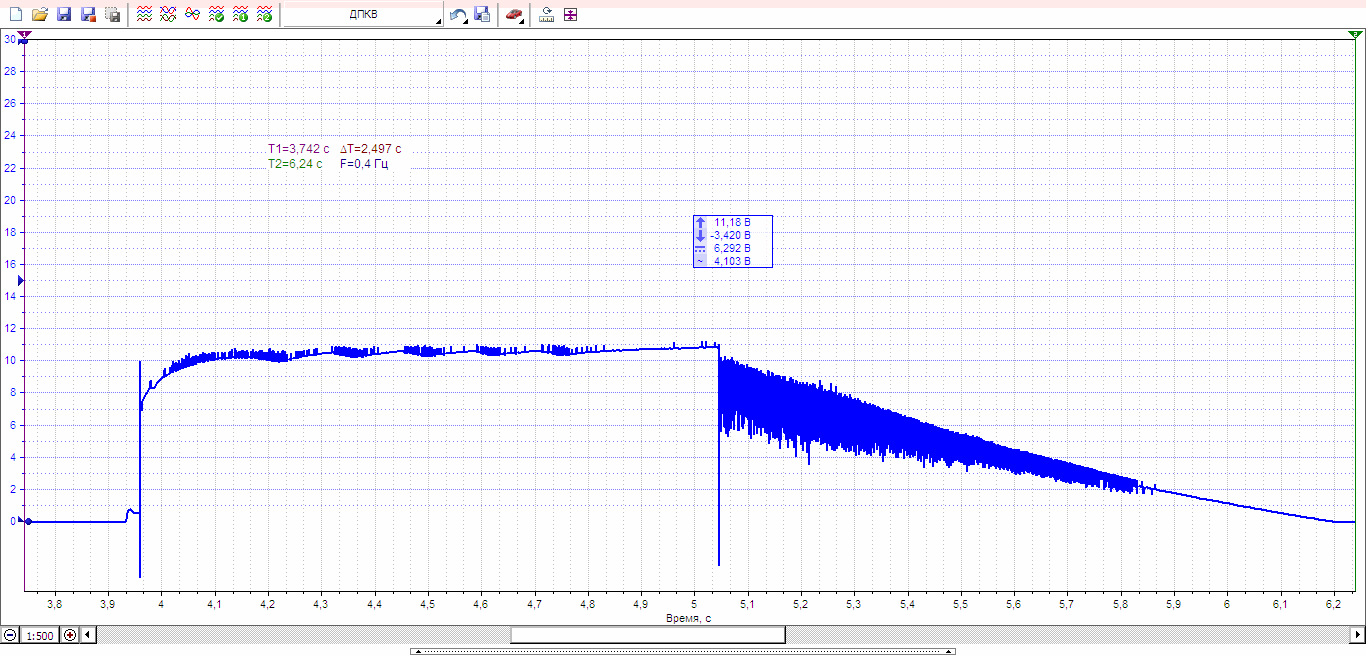1366x656 pixels.
Task: Click the overlapping red-blue sine waves icon
Action: pyautogui.click(x=192, y=15)
